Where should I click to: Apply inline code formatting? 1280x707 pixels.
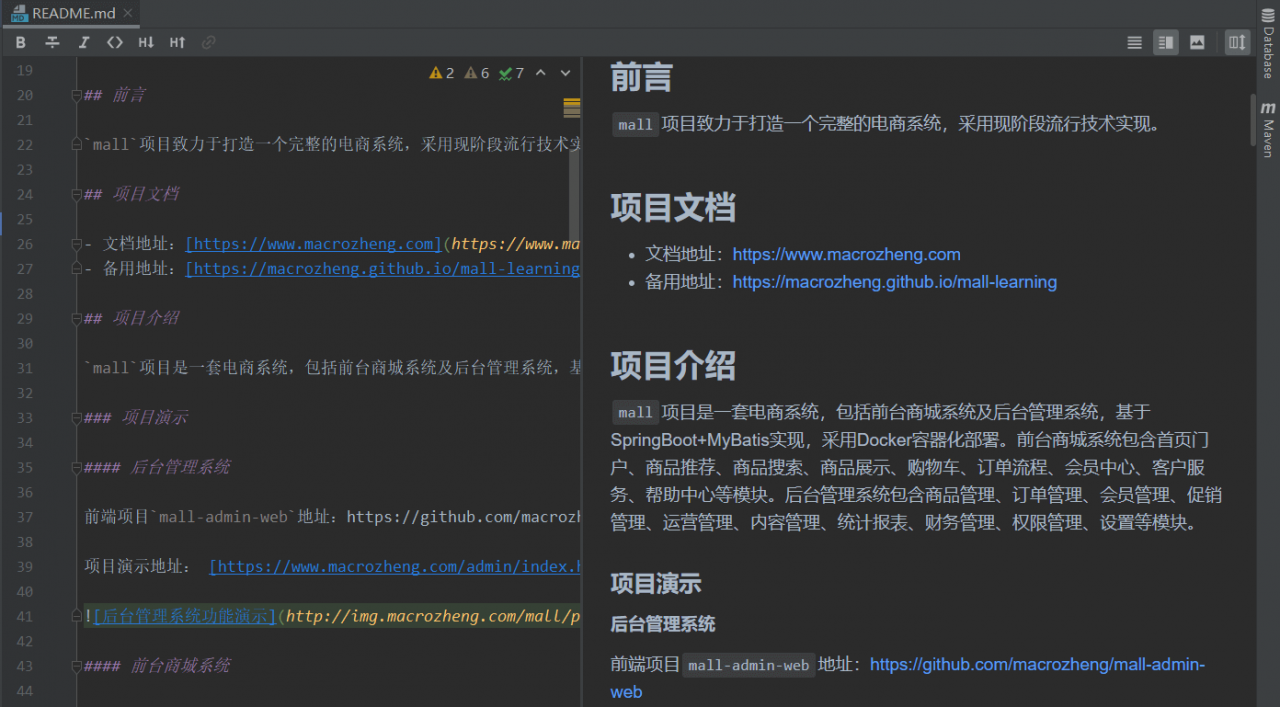coord(115,42)
